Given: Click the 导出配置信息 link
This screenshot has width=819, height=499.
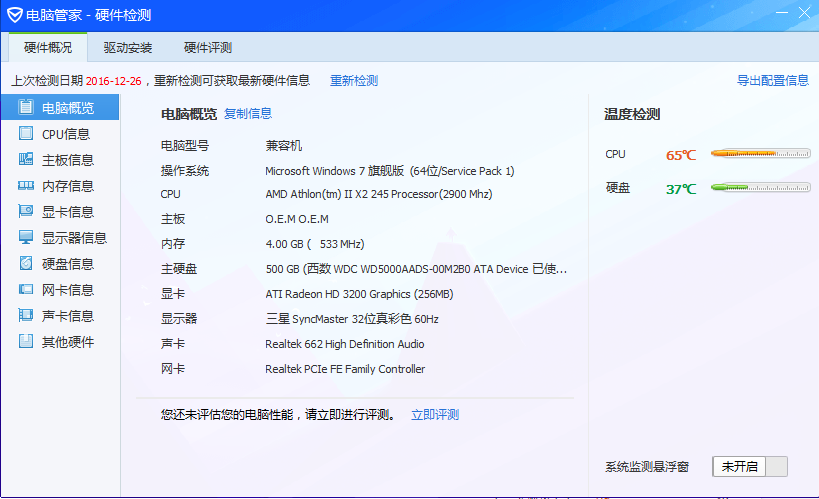Looking at the screenshot, I should (x=773, y=80).
